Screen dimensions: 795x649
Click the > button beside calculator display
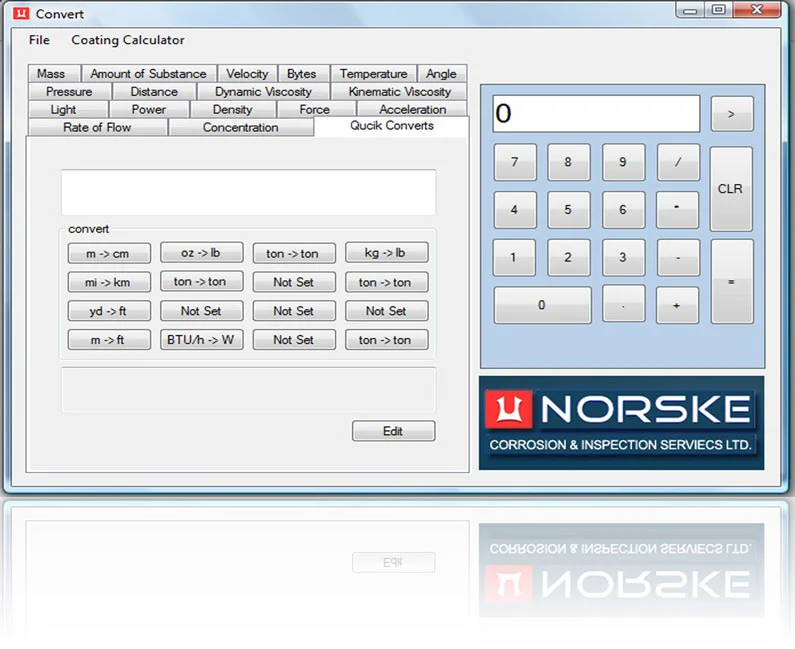pyautogui.click(x=731, y=114)
